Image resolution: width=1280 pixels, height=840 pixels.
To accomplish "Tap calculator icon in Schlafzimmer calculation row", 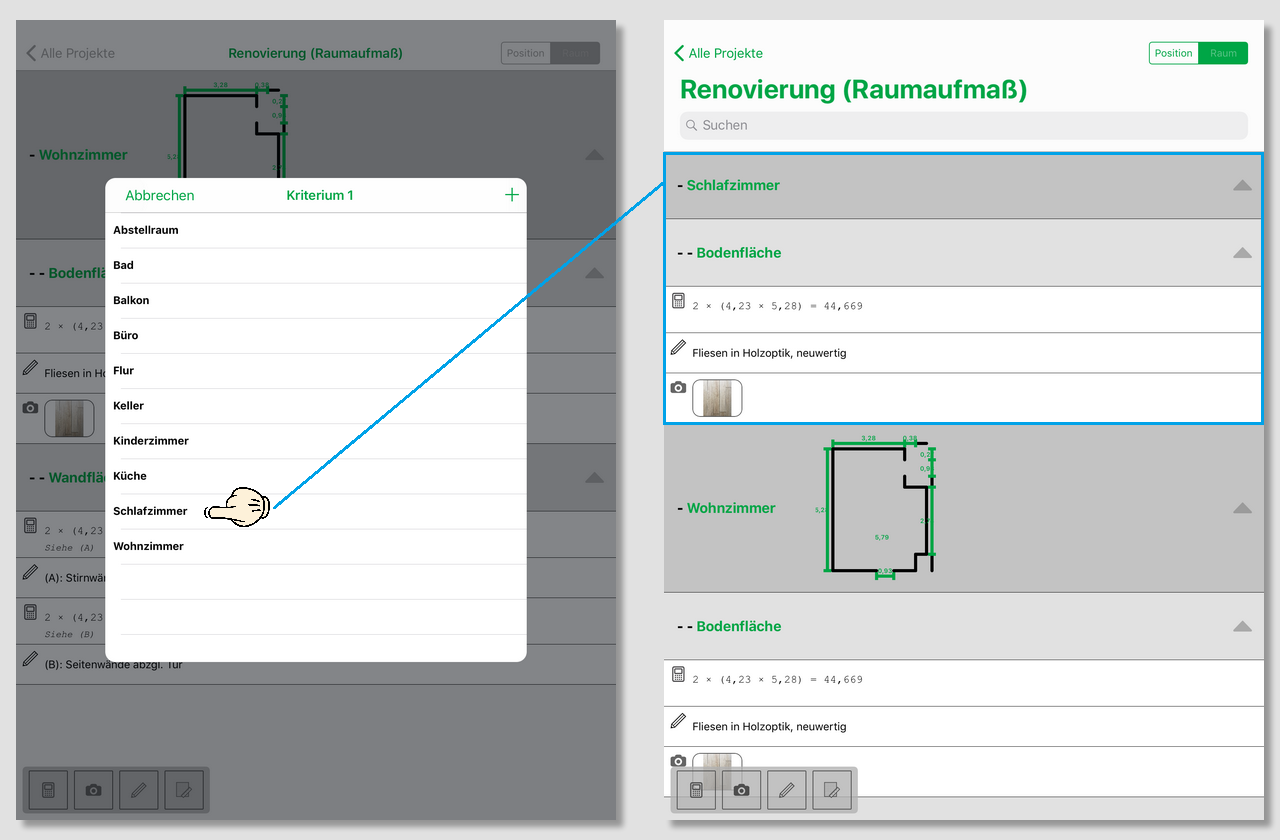I will [x=678, y=300].
